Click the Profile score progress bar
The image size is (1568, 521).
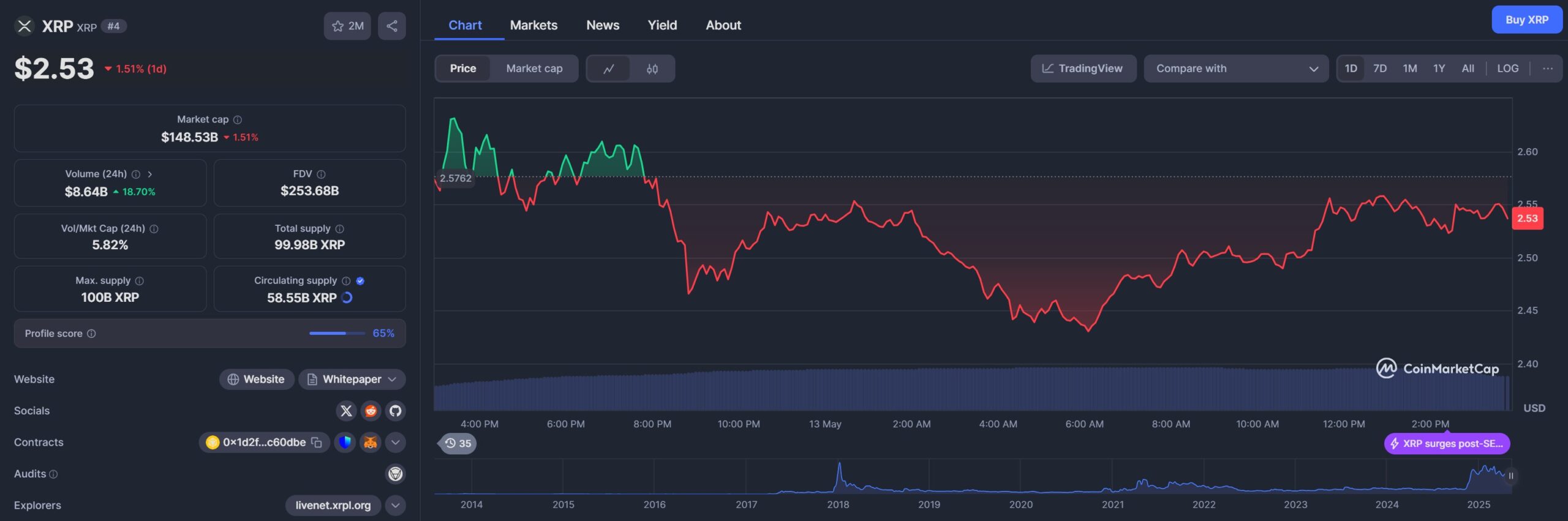click(337, 334)
